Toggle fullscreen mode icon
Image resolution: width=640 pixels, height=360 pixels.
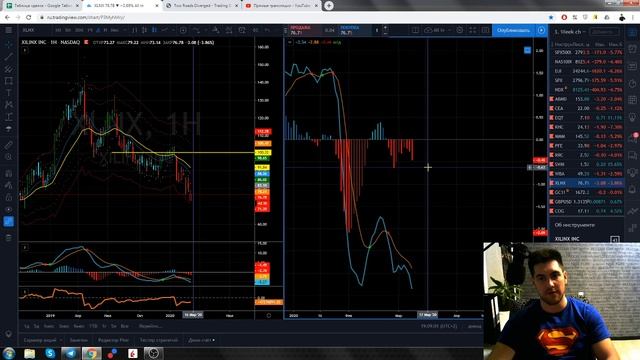(473, 30)
